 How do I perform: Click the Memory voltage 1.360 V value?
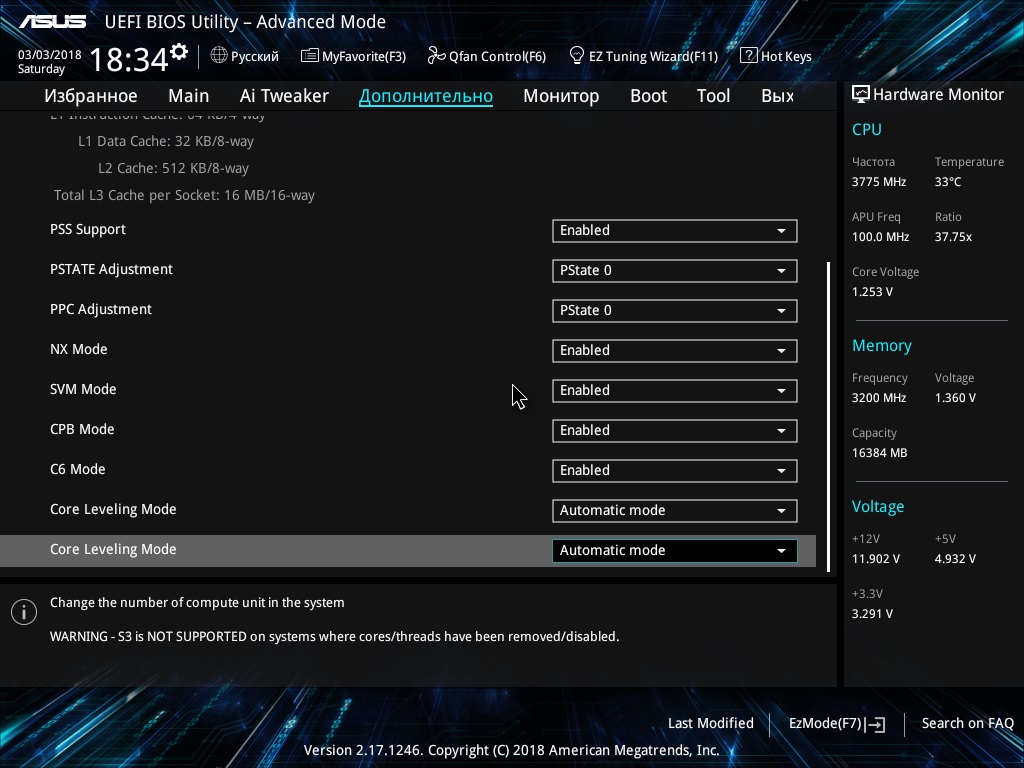click(x=955, y=398)
